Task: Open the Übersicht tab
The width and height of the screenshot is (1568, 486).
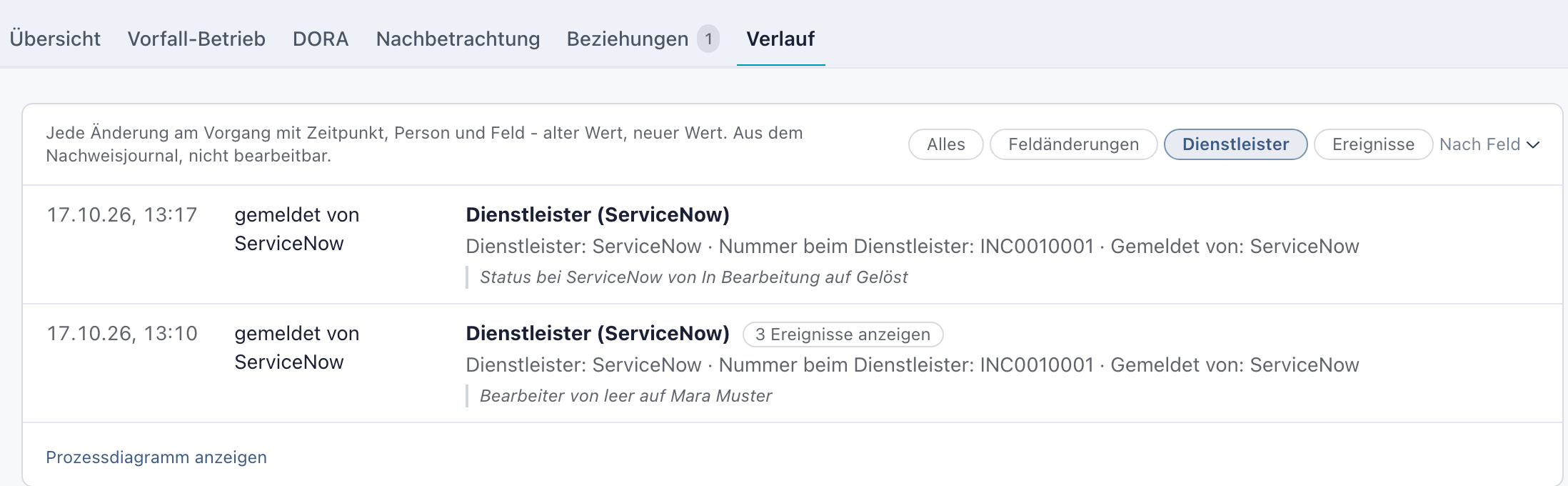Action: pos(55,39)
